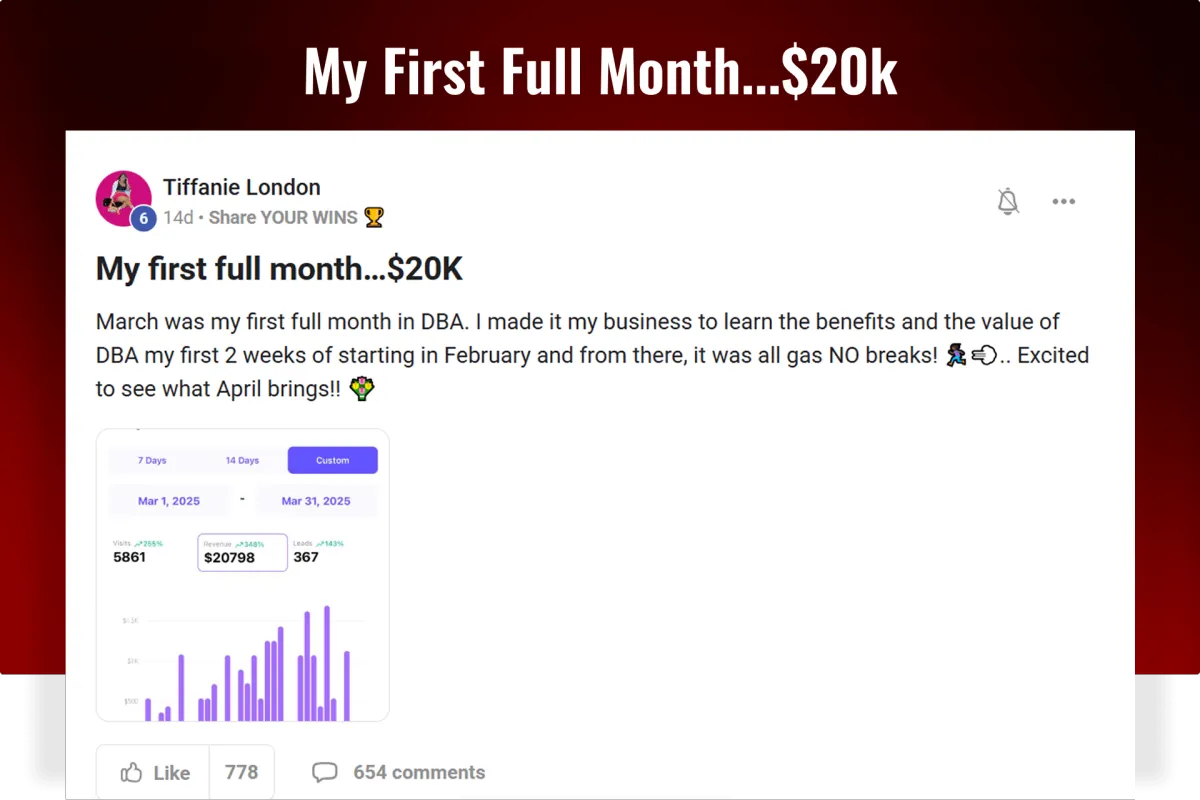Click the Mar 1, 2025 start date field
The image size is (1200, 800).
169,501
